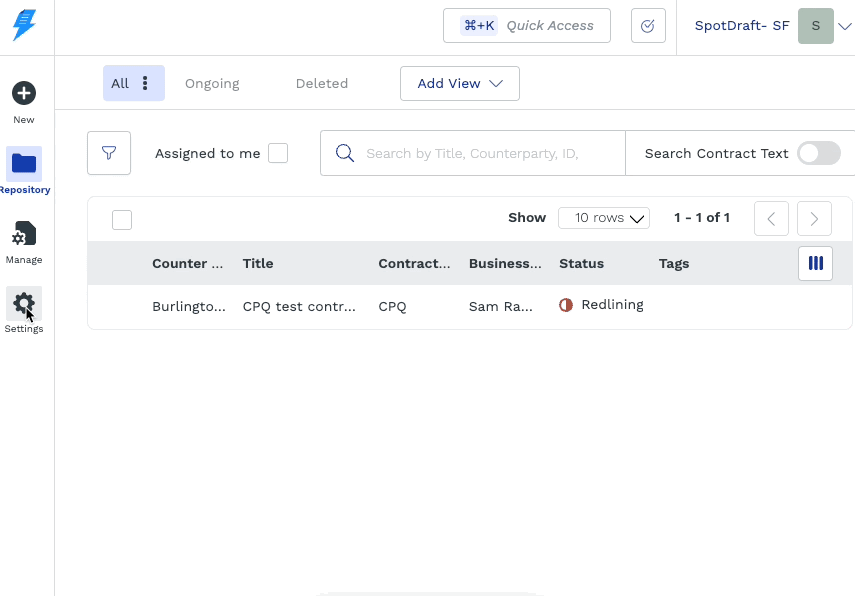The image size is (855, 596).
Task: Switch to the Ongoing tab
Action: pos(212,83)
